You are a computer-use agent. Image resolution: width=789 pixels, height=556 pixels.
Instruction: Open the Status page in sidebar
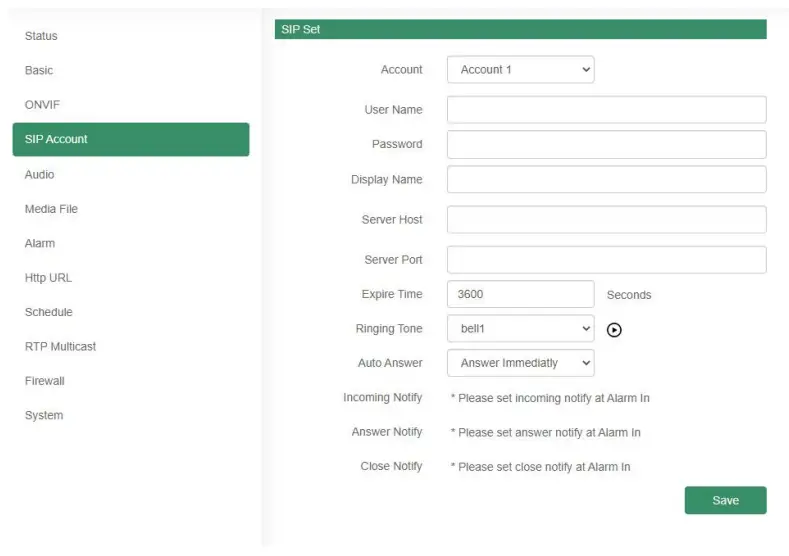point(41,36)
